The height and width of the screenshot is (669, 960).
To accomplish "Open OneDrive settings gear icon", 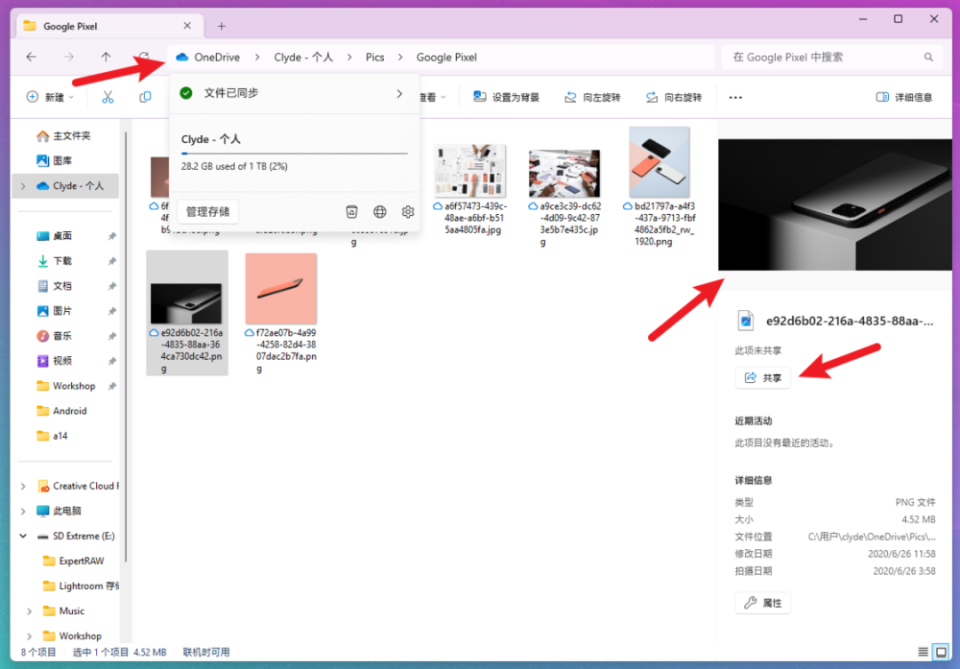I will coord(407,211).
